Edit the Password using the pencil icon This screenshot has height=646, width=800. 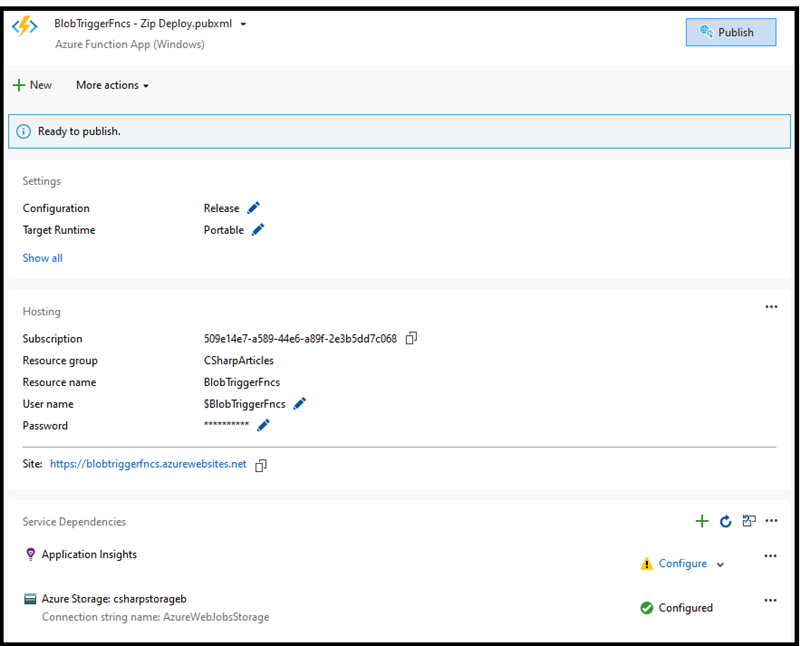263,425
